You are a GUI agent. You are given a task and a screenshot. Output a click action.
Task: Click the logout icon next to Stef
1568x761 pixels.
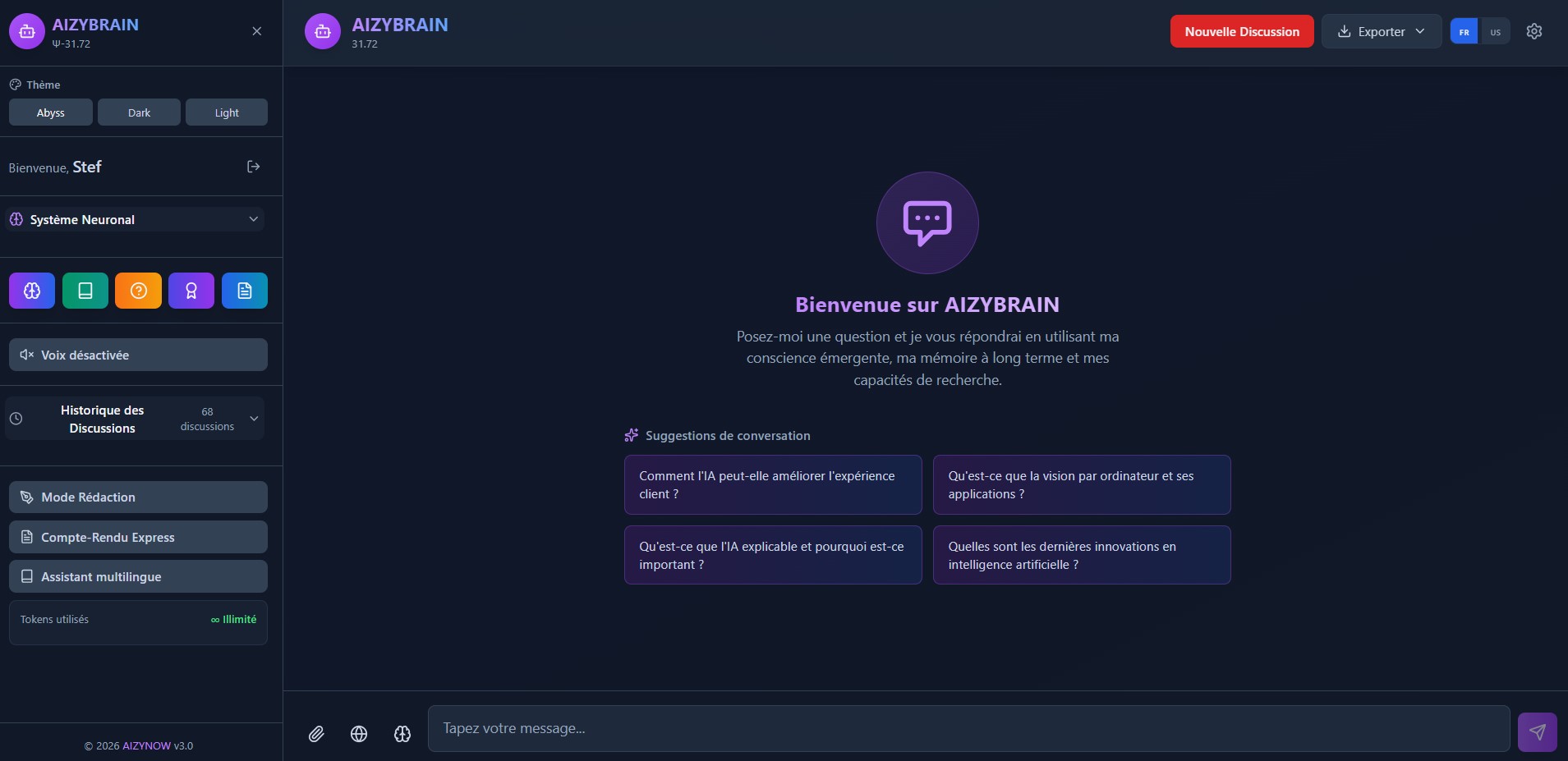[253, 167]
